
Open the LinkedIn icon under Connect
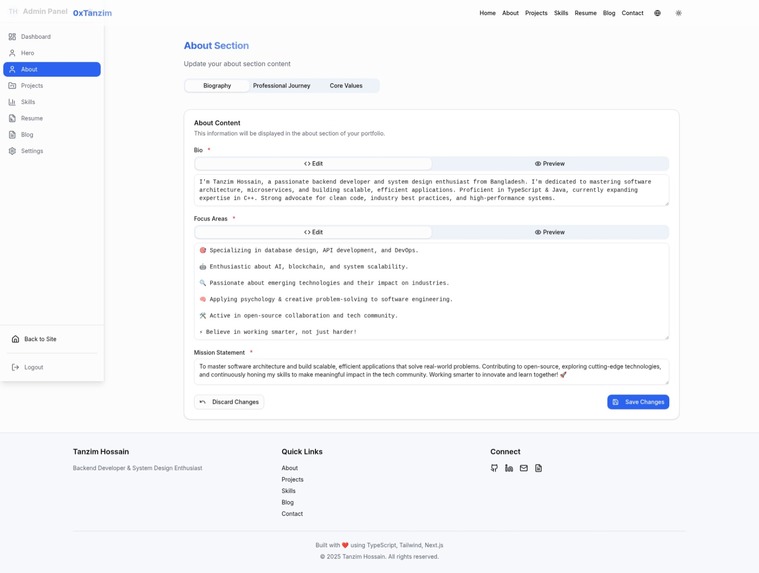coord(509,468)
